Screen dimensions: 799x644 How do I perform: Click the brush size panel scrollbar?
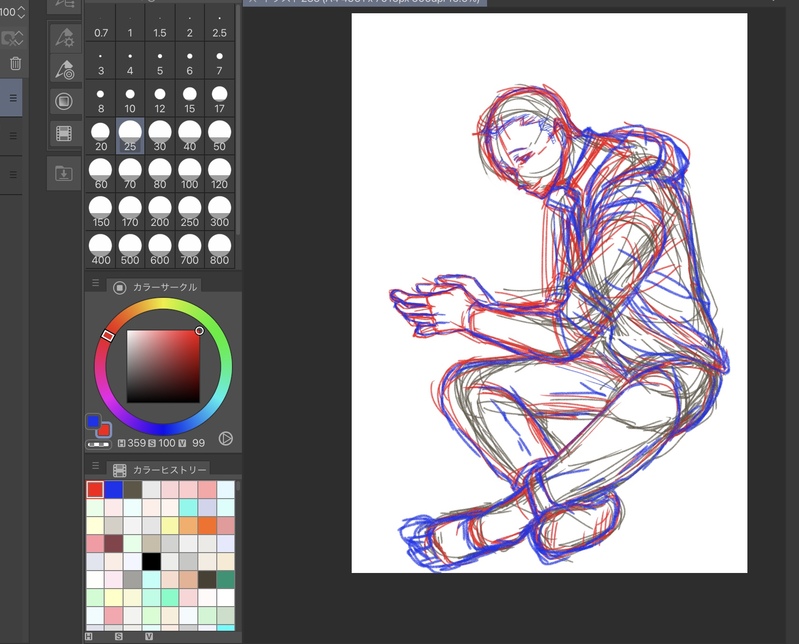238,120
